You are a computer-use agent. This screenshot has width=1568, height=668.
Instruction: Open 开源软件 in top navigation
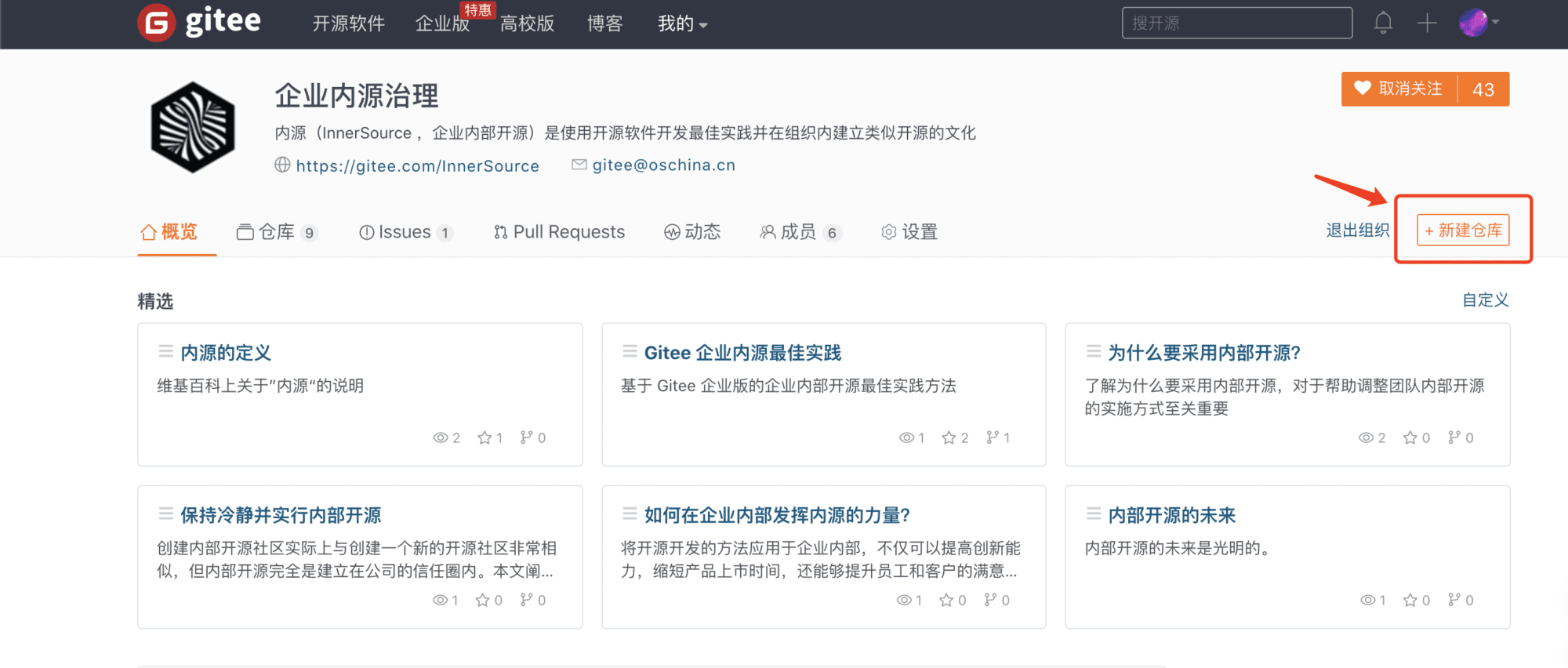tap(348, 24)
